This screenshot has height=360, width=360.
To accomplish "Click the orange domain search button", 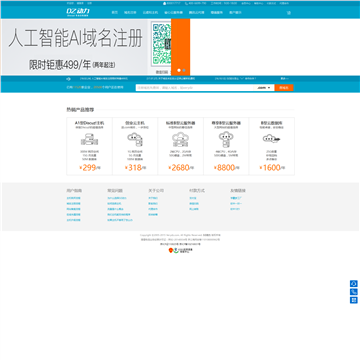I will (284, 88).
